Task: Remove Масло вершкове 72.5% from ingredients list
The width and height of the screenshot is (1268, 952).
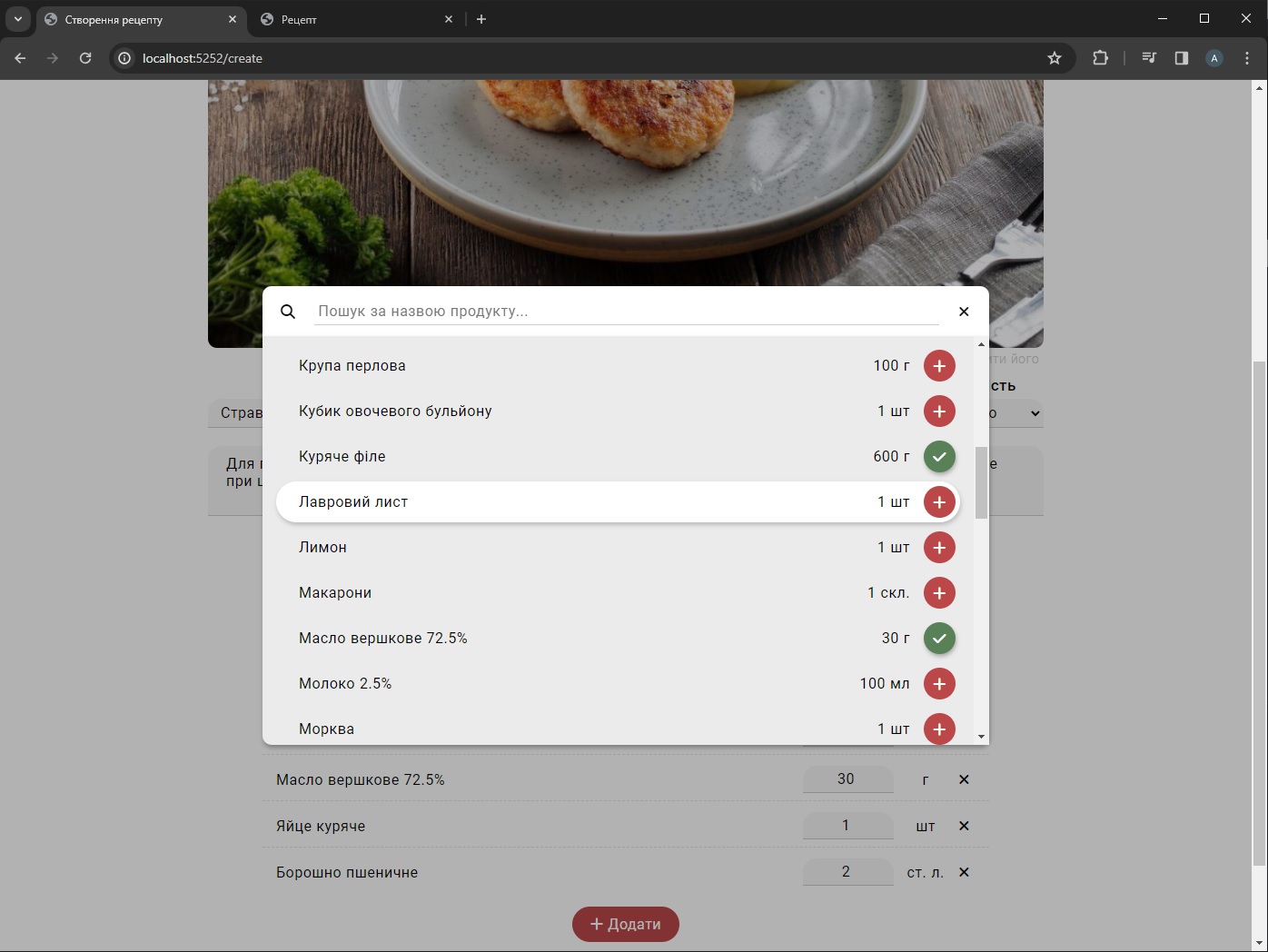Action: coord(964,779)
